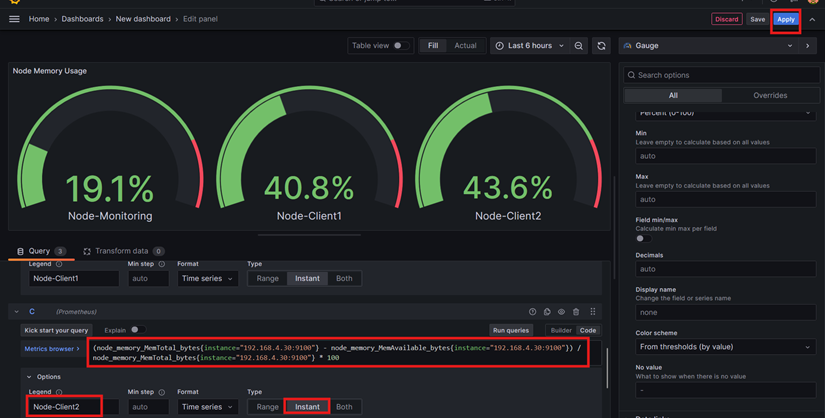This screenshot has height=418, width=825.
Task: Click the Grafana logo
Action: pyautogui.click(x=15, y=2)
